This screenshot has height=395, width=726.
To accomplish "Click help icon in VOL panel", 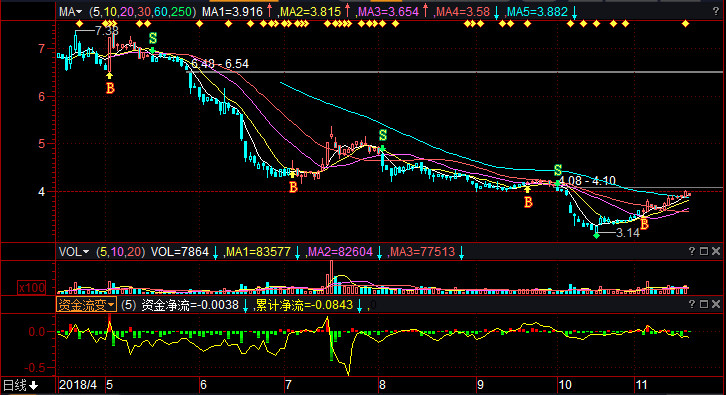I will click(692, 251).
